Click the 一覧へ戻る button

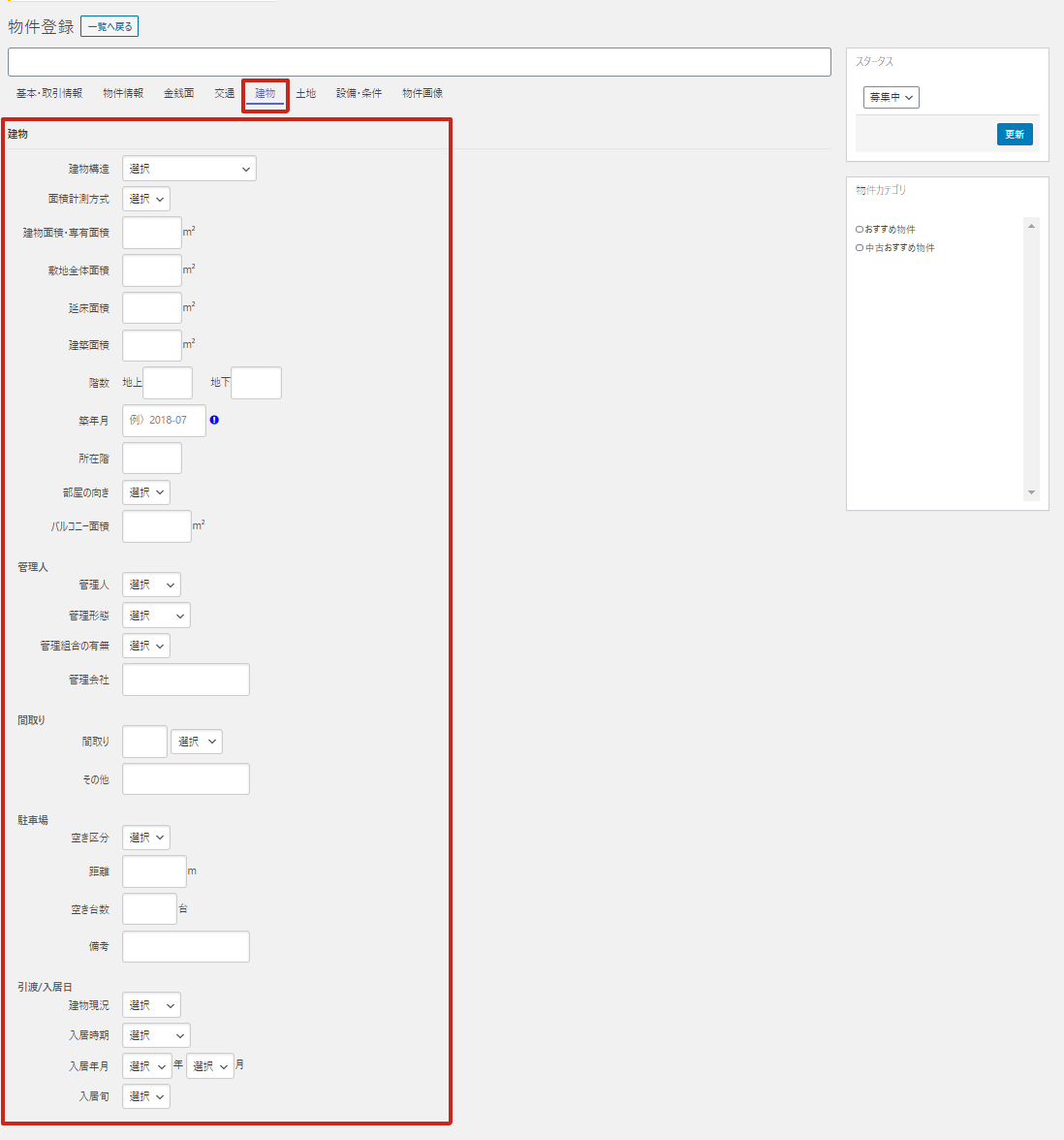(110, 26)
